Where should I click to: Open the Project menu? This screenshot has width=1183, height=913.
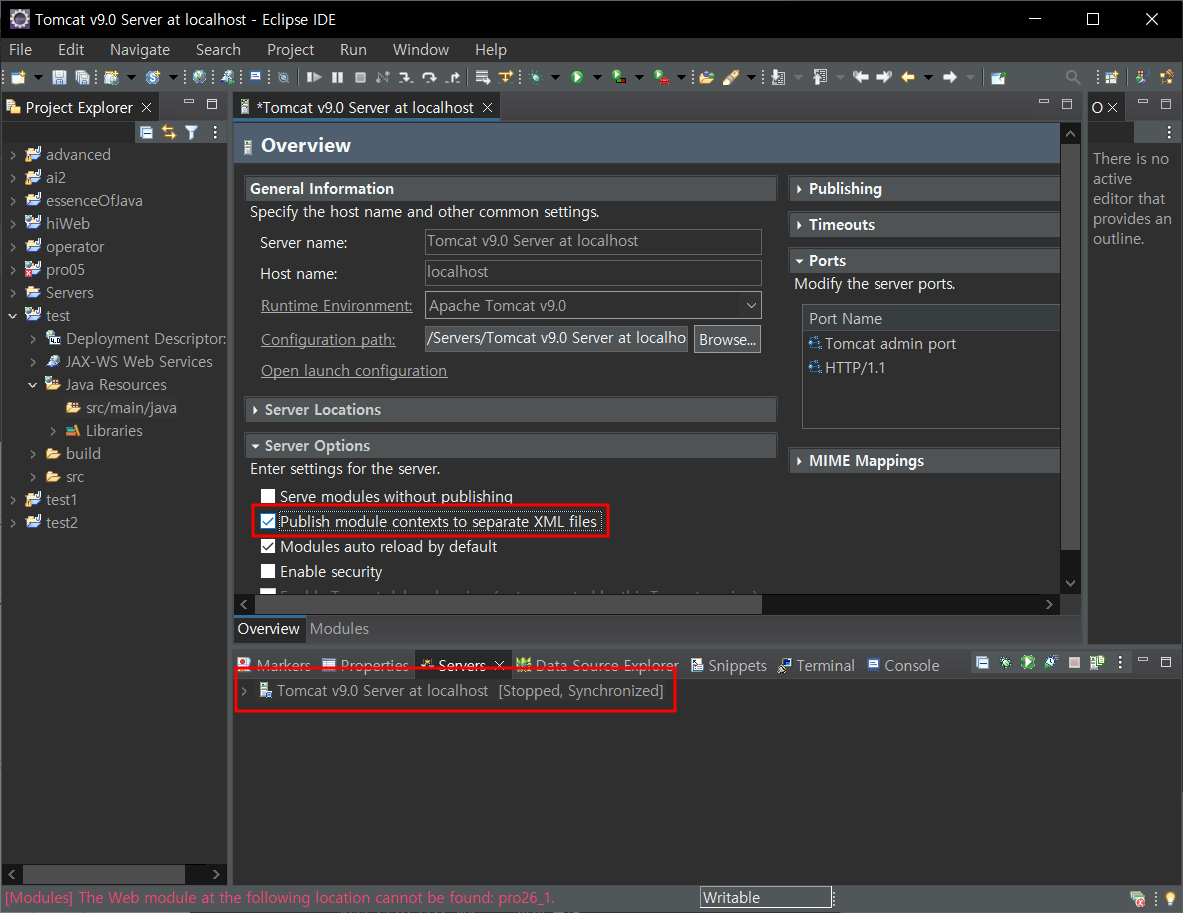tap(290, 50)
